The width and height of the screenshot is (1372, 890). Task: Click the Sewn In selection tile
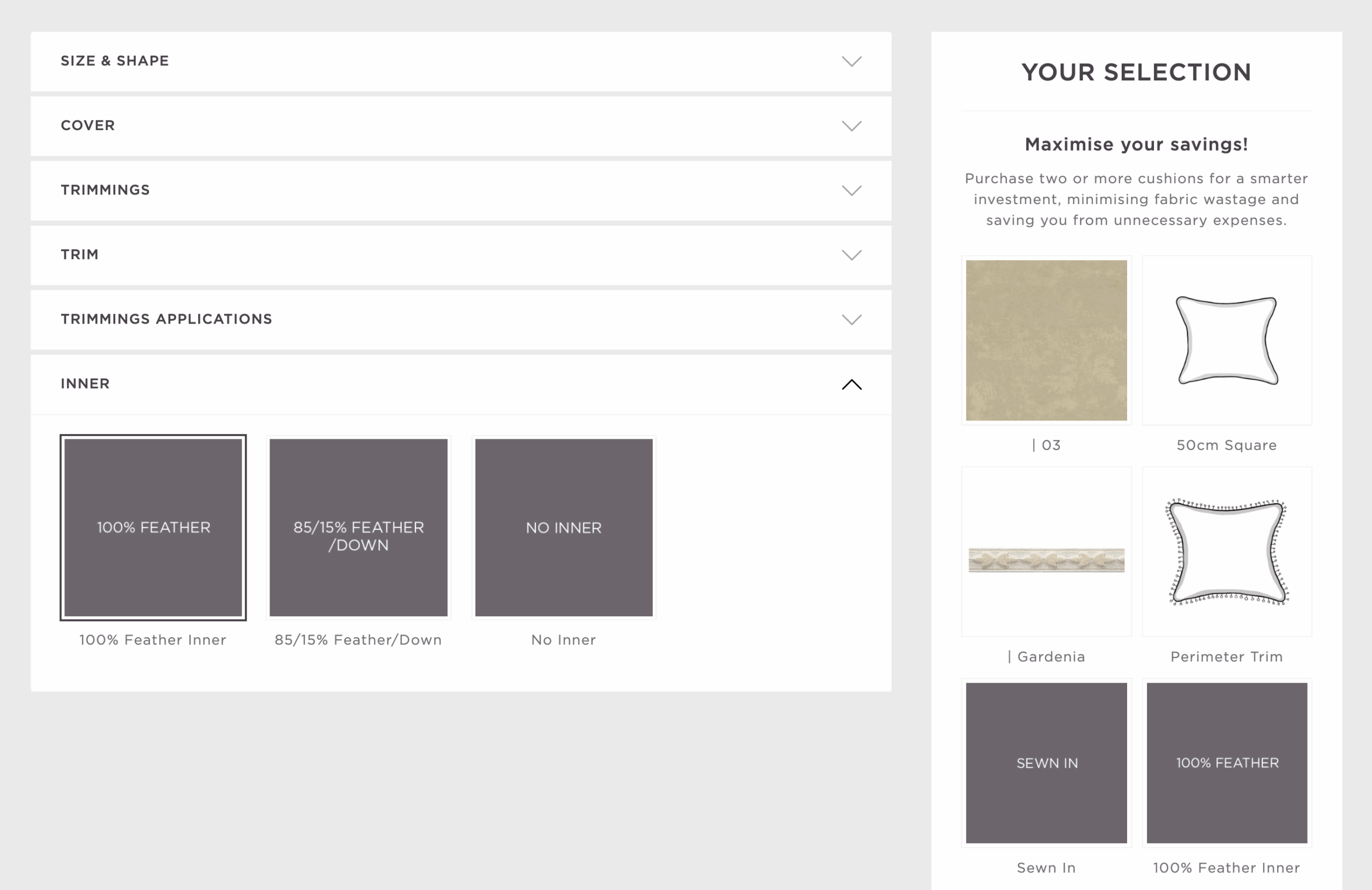tap(1046, 762)
